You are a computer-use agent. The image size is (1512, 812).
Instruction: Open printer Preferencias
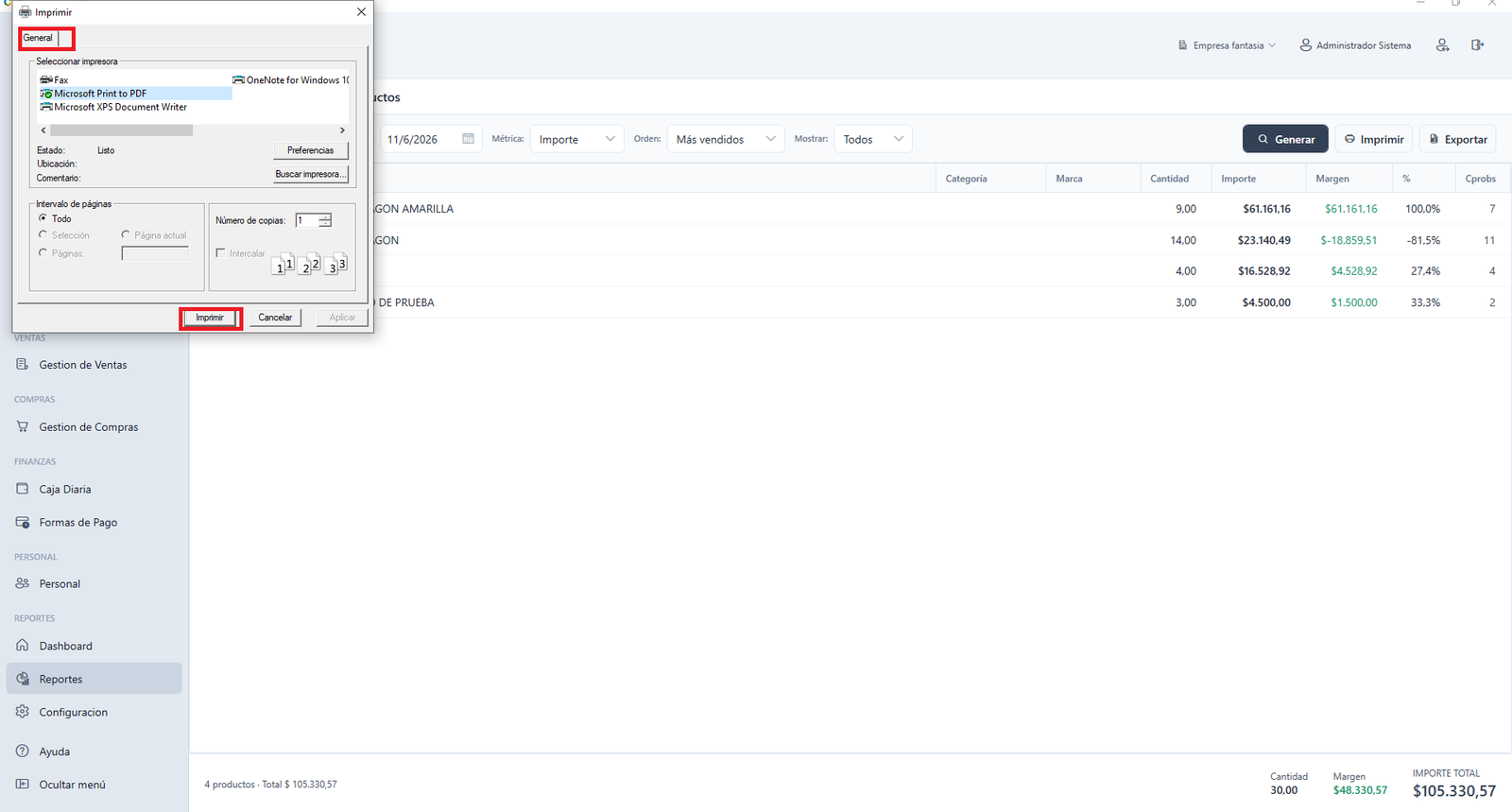point(311,150)
